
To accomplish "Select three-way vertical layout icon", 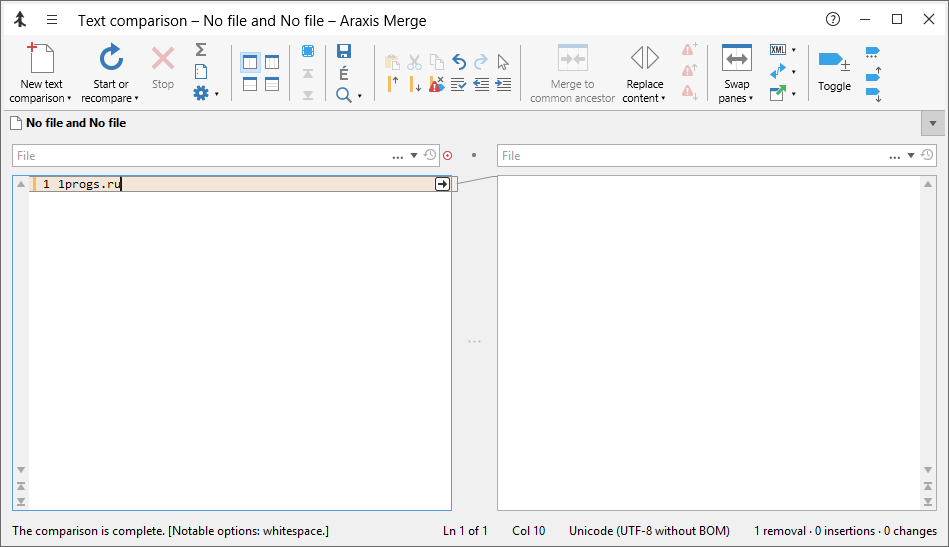I will (x=272, y=62).
